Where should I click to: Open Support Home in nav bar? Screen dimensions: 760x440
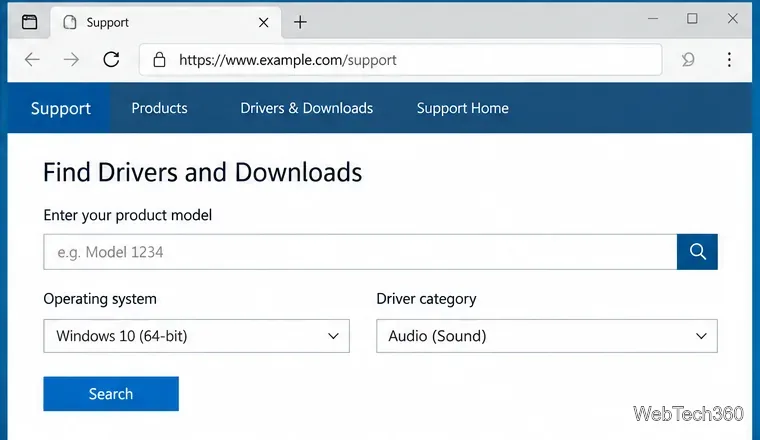pos(463,108)
